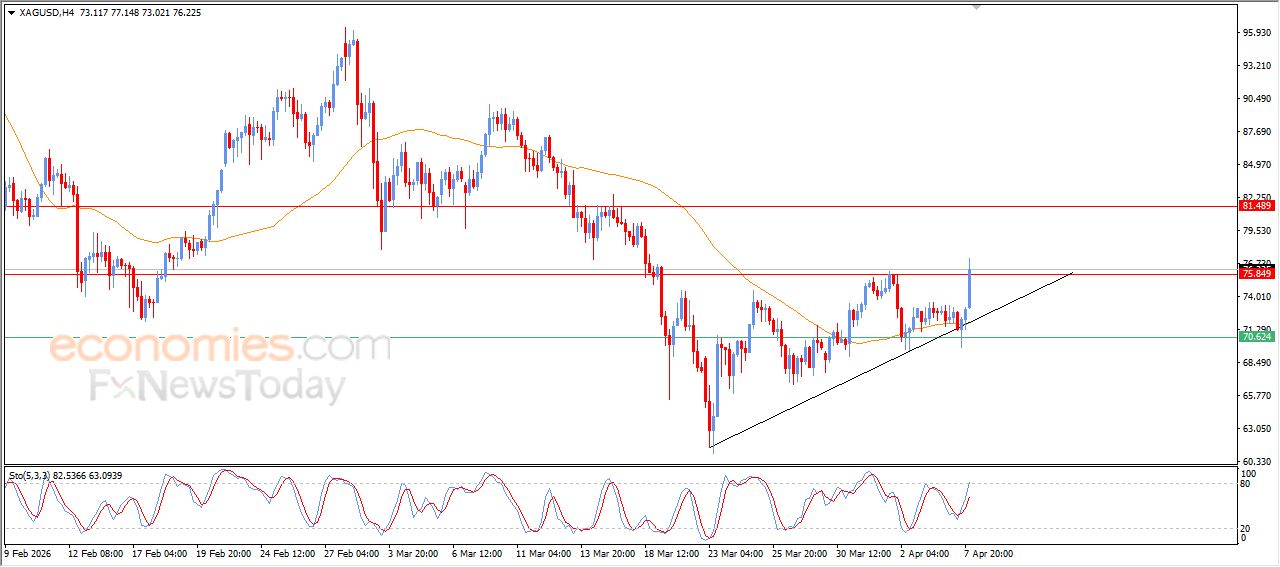Select the red 75.849 price label
Image resolution: width=1280 pixels, height=567 pixels.
coord(1256,273)
